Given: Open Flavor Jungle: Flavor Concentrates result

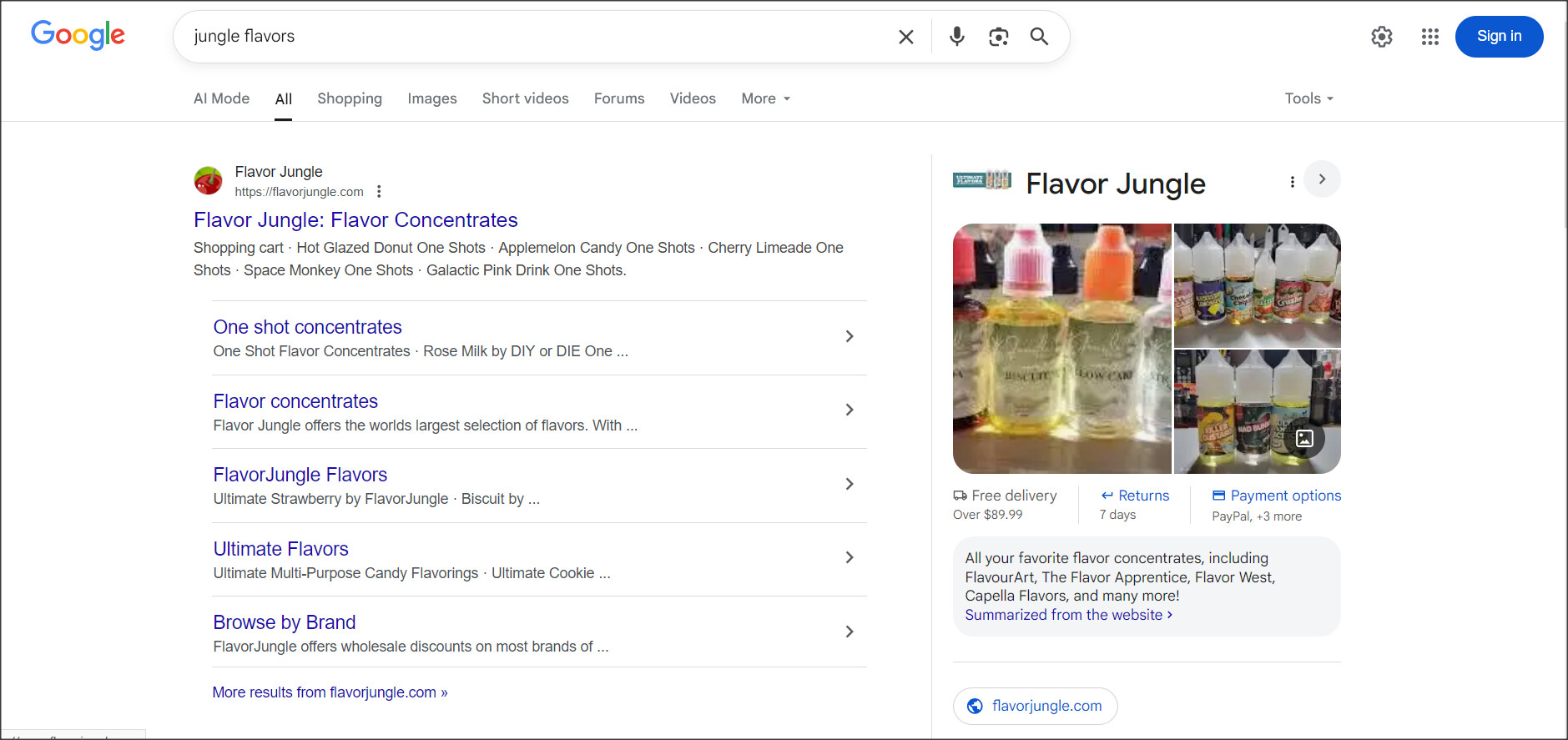Looking at the screenshot, I should point(355,220).
